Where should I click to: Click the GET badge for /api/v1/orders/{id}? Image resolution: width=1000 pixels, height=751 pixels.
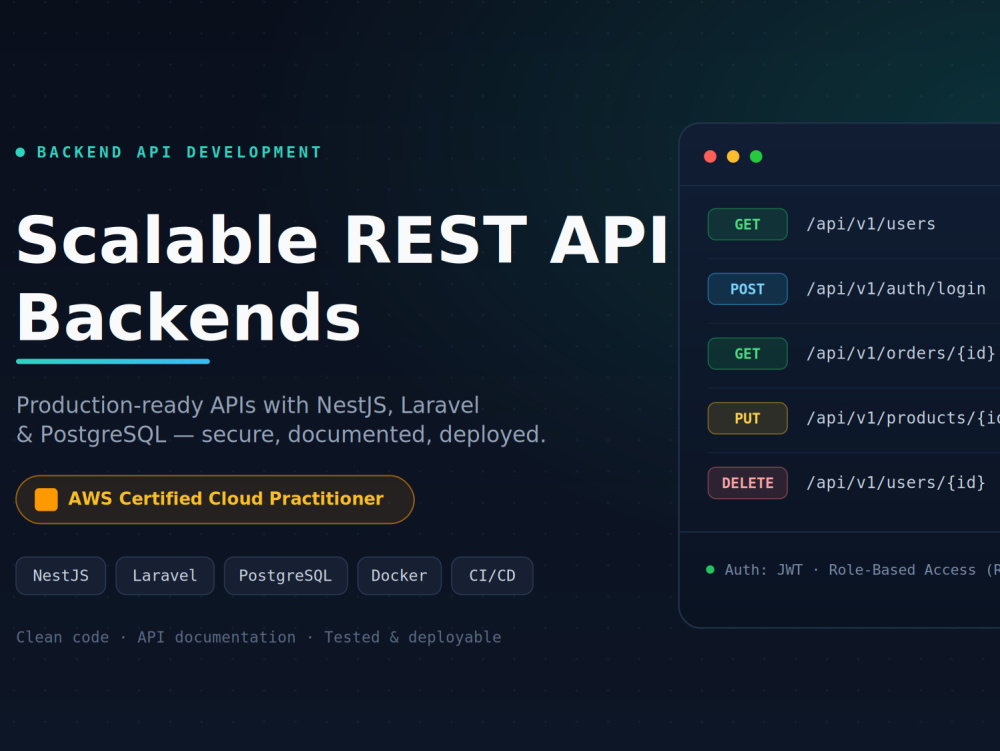point(747,354)
